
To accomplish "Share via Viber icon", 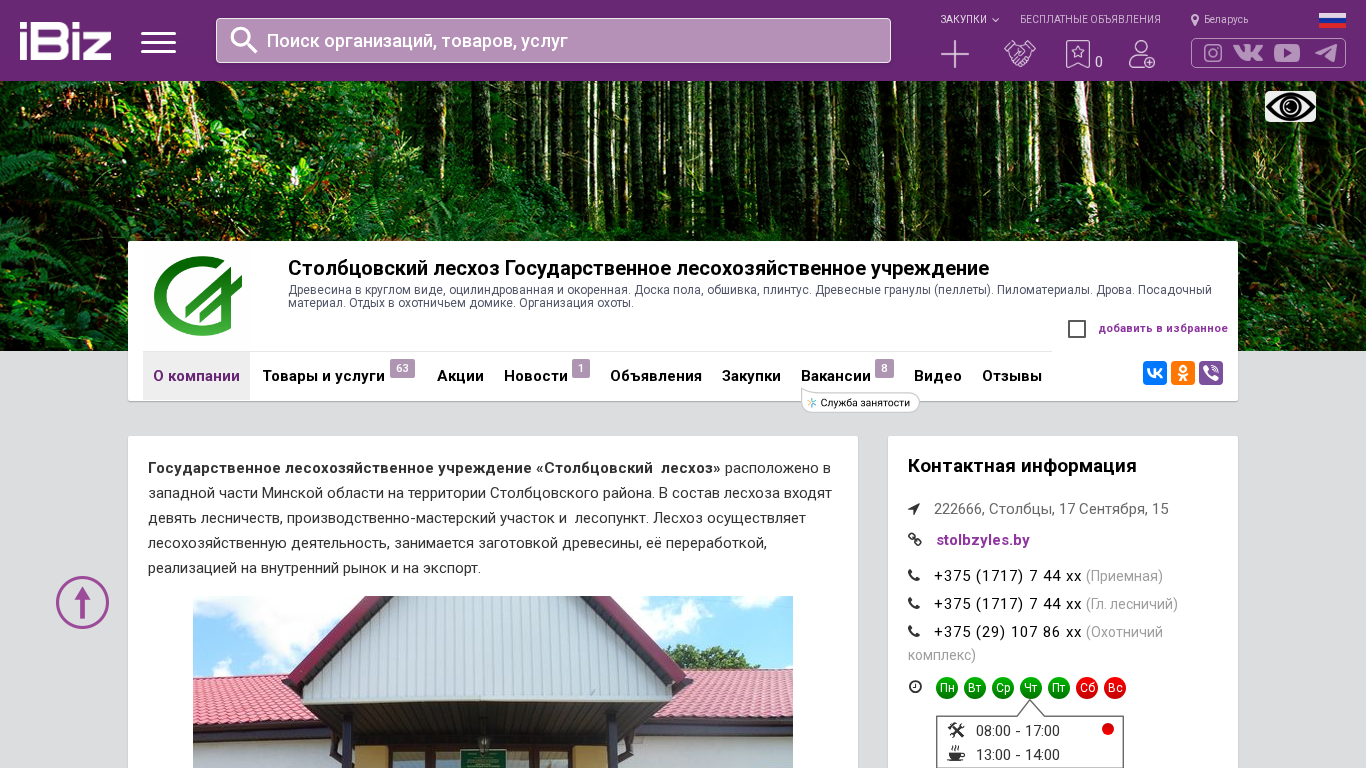I will point(1211,373).
